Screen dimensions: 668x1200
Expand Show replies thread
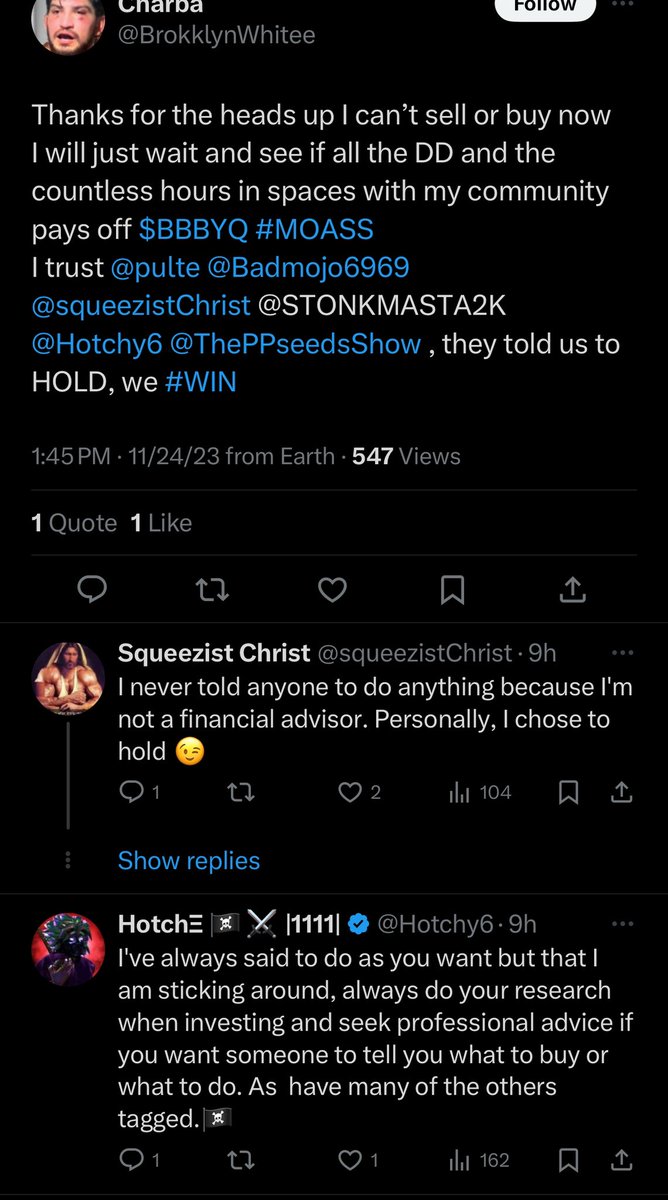coord(189,861)
